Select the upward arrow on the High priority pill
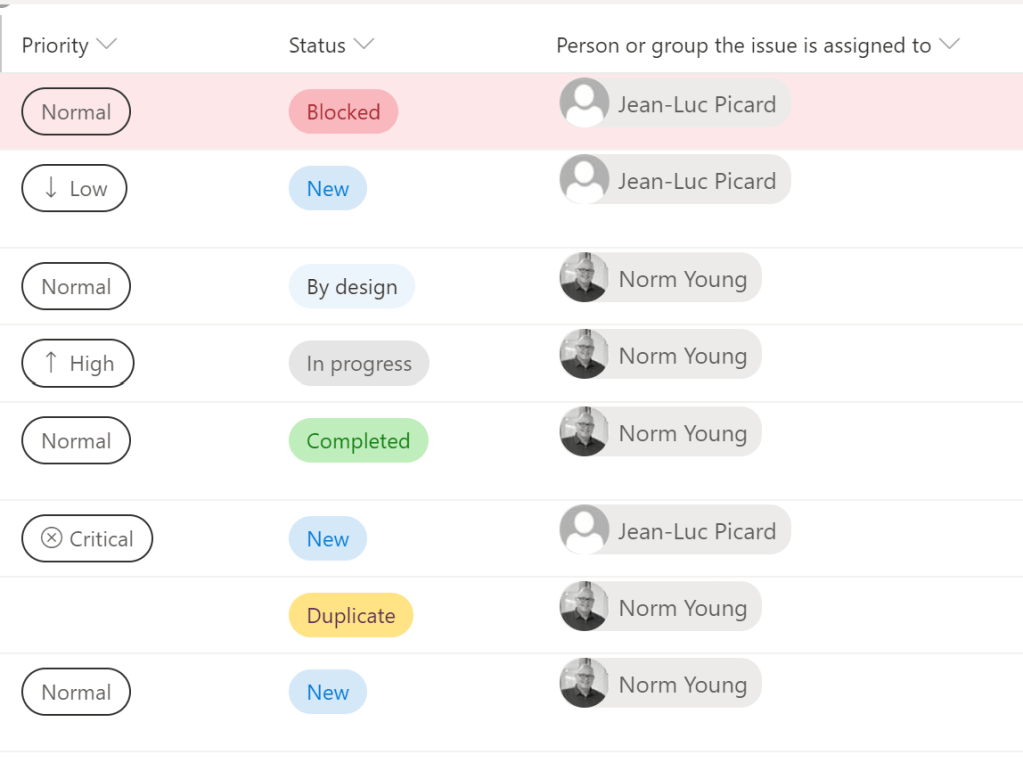The image size is (1023, 763). tap(51, 363)
